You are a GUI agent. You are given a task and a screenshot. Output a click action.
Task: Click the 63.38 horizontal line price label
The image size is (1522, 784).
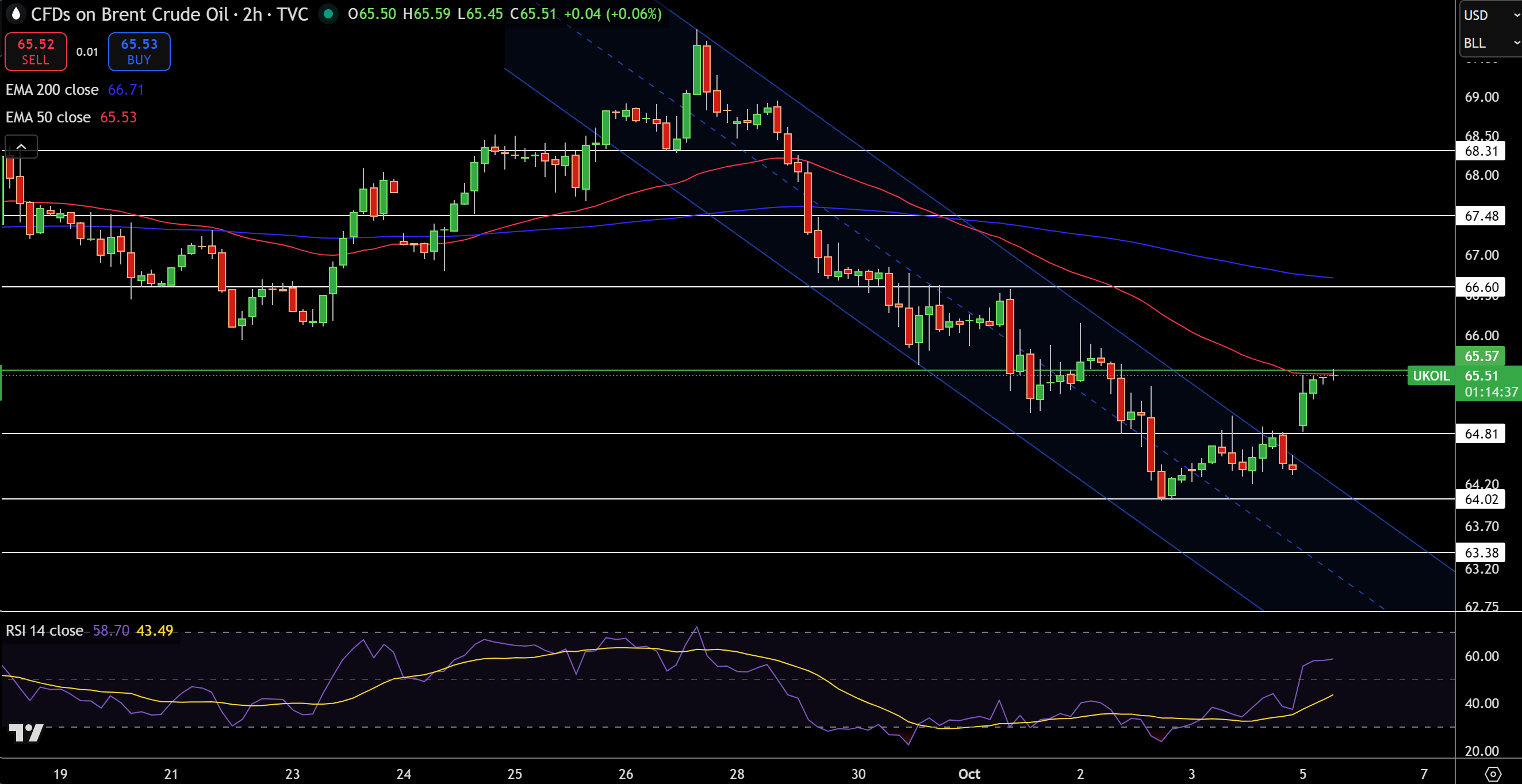(x=1481, y=552)
